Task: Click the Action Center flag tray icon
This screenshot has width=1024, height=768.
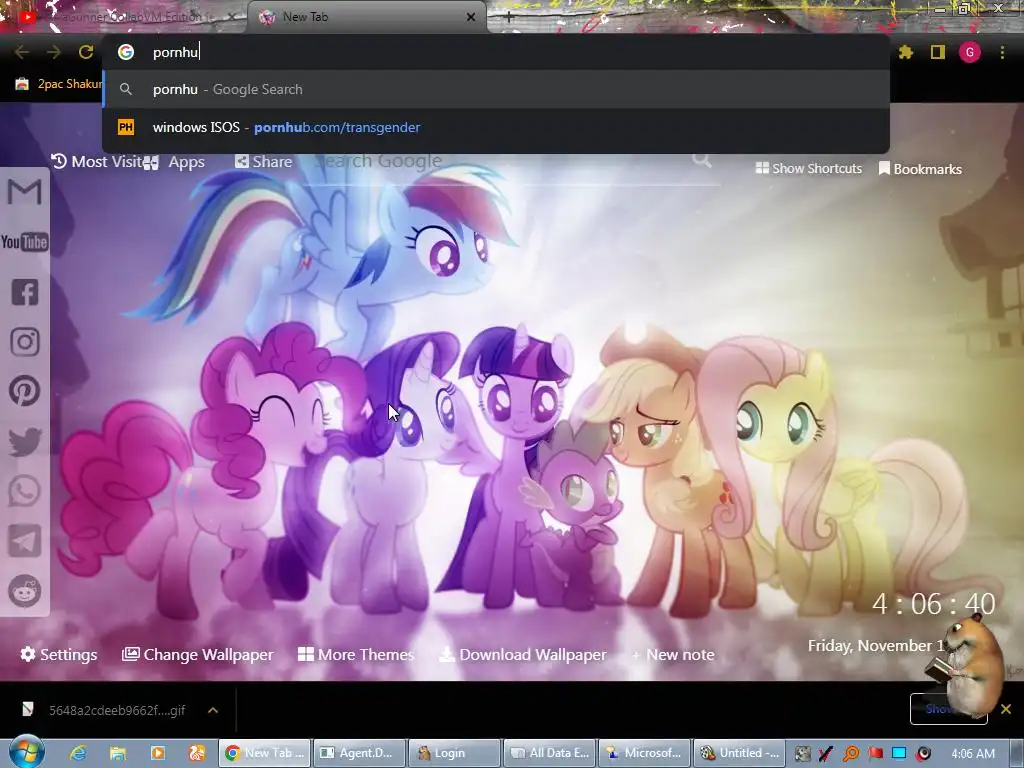Action: tap(875, 754)
